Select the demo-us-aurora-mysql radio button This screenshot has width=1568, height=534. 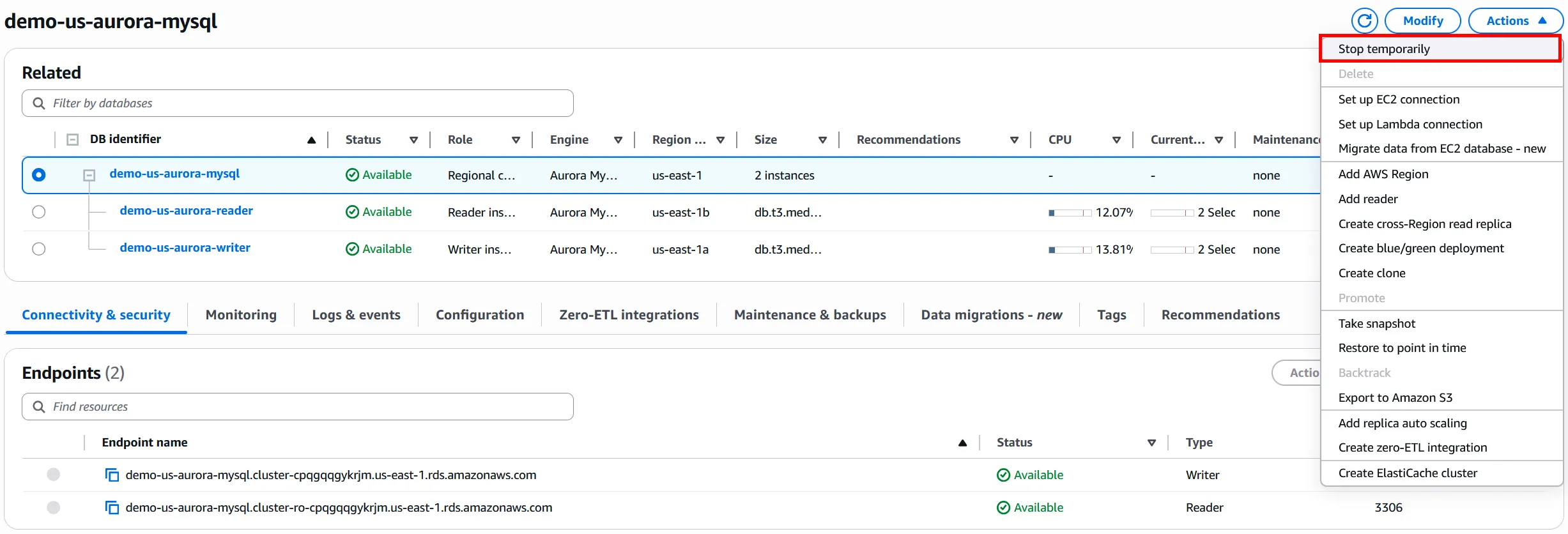(39, 175)
